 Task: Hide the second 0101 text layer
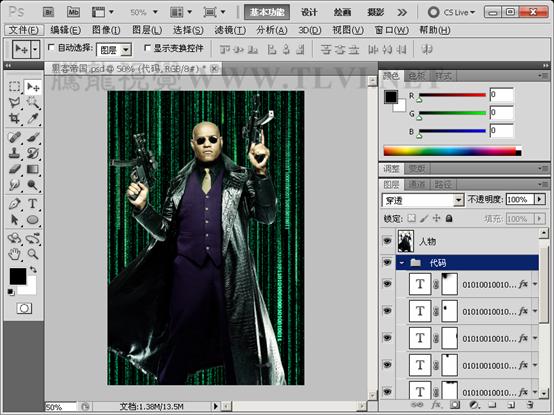387,311
